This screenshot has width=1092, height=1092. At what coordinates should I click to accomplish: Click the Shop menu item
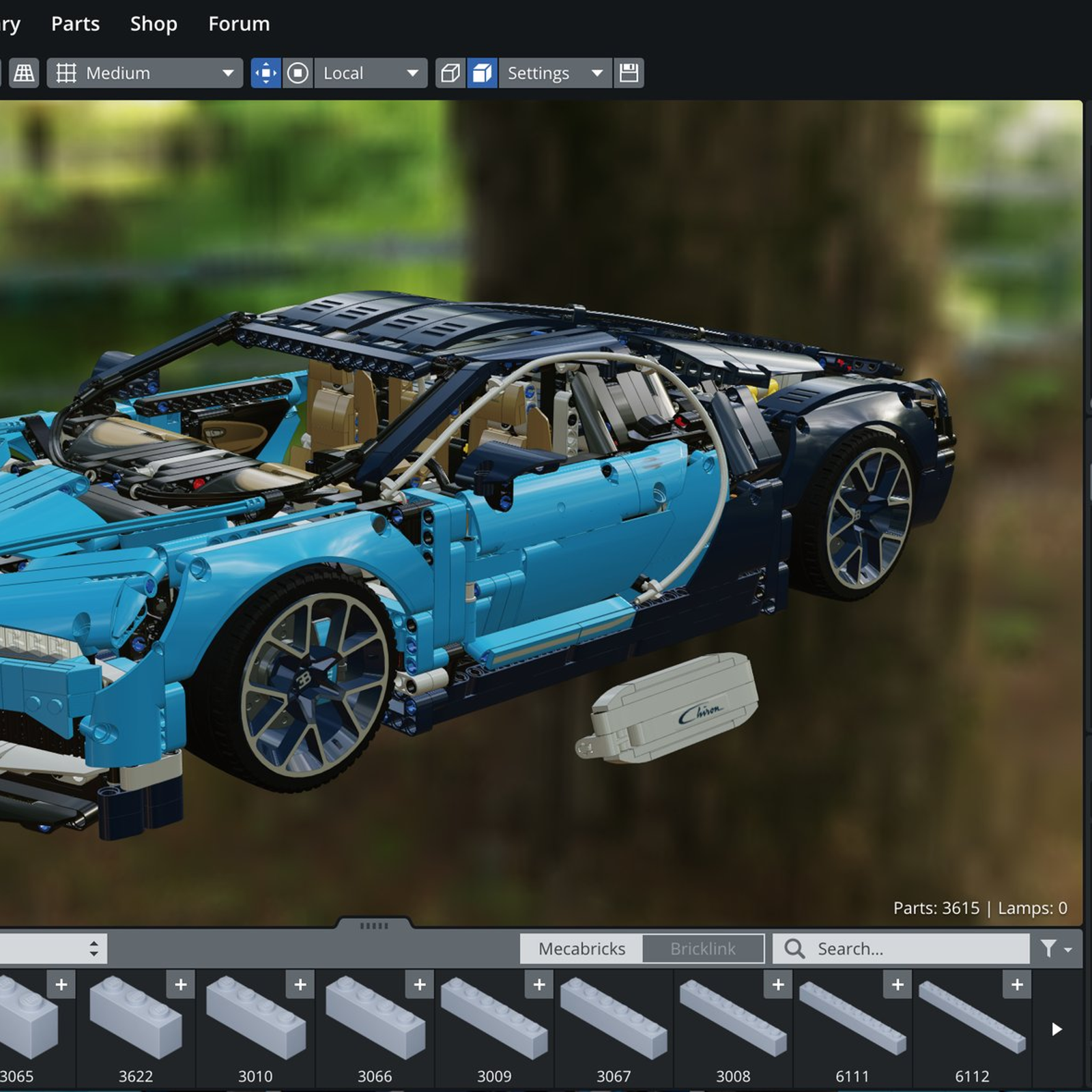point(153,24)
